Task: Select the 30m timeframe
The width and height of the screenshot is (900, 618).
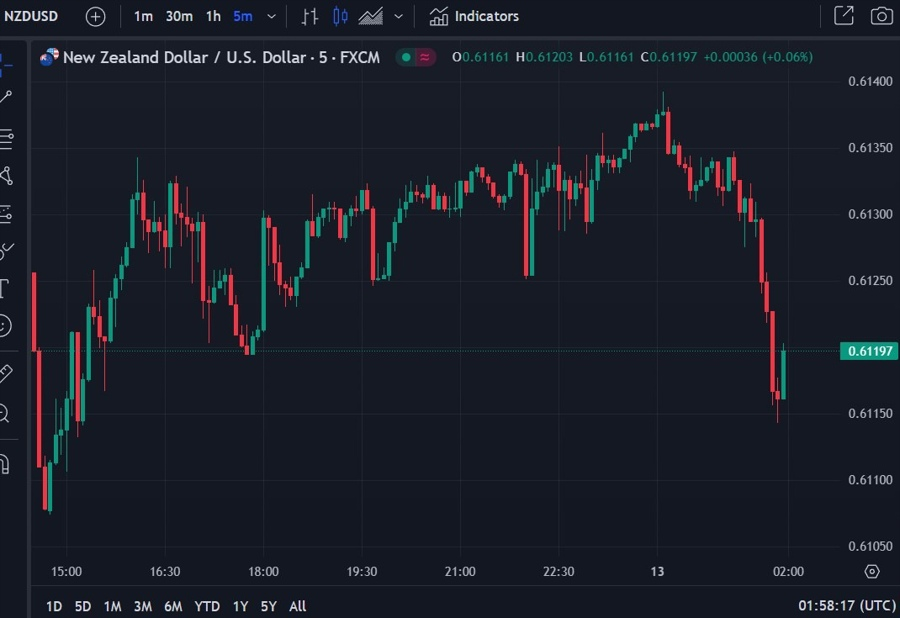Action: tap(179, 16)
